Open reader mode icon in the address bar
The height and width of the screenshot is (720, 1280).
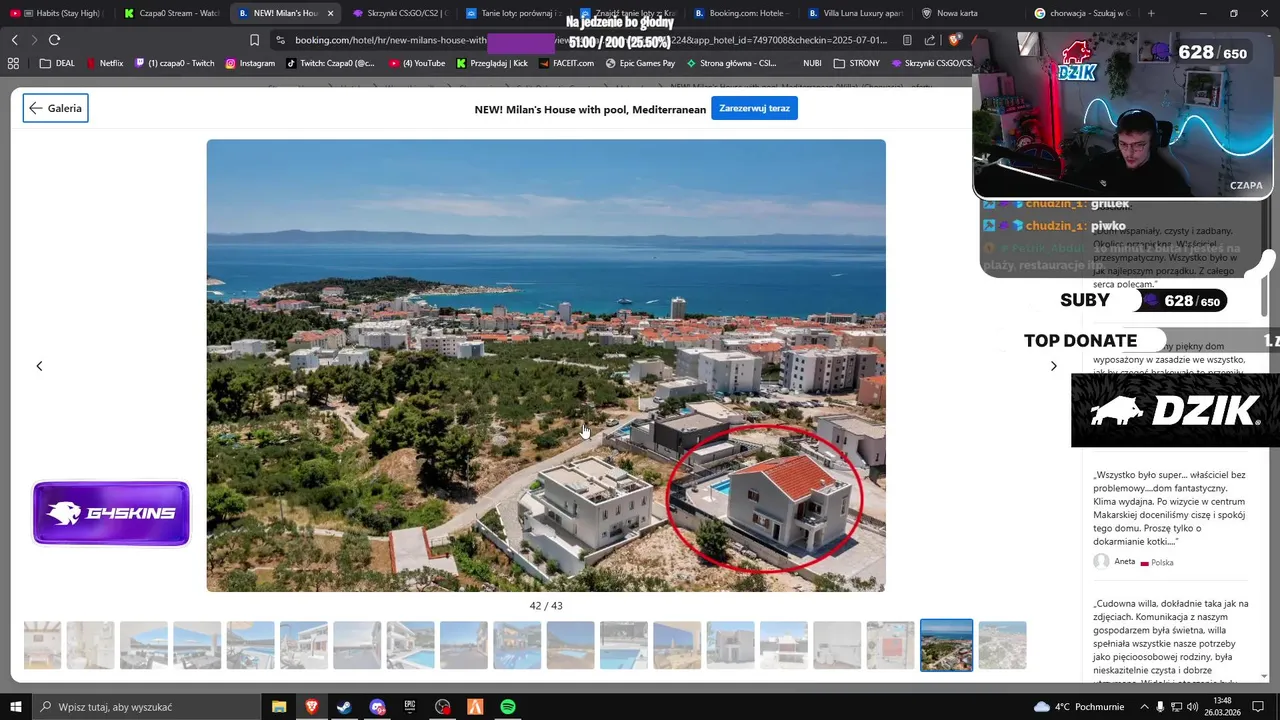(x=907, y=40)
